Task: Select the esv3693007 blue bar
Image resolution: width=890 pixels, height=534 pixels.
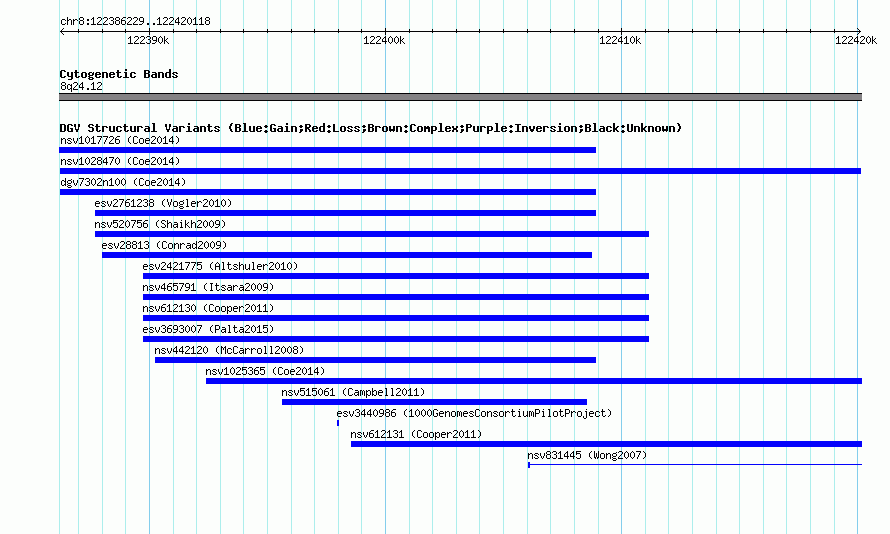Action: pyautogui.click(x=396, y=339)
